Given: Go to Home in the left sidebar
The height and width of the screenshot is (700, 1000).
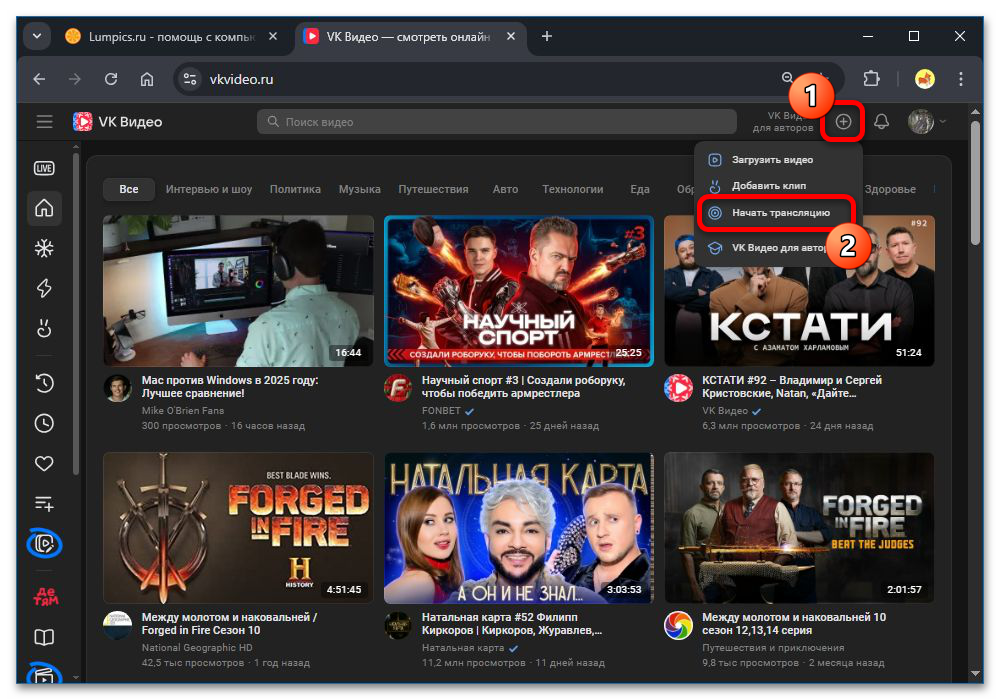Looking at the screenshot, I should 44,208.
